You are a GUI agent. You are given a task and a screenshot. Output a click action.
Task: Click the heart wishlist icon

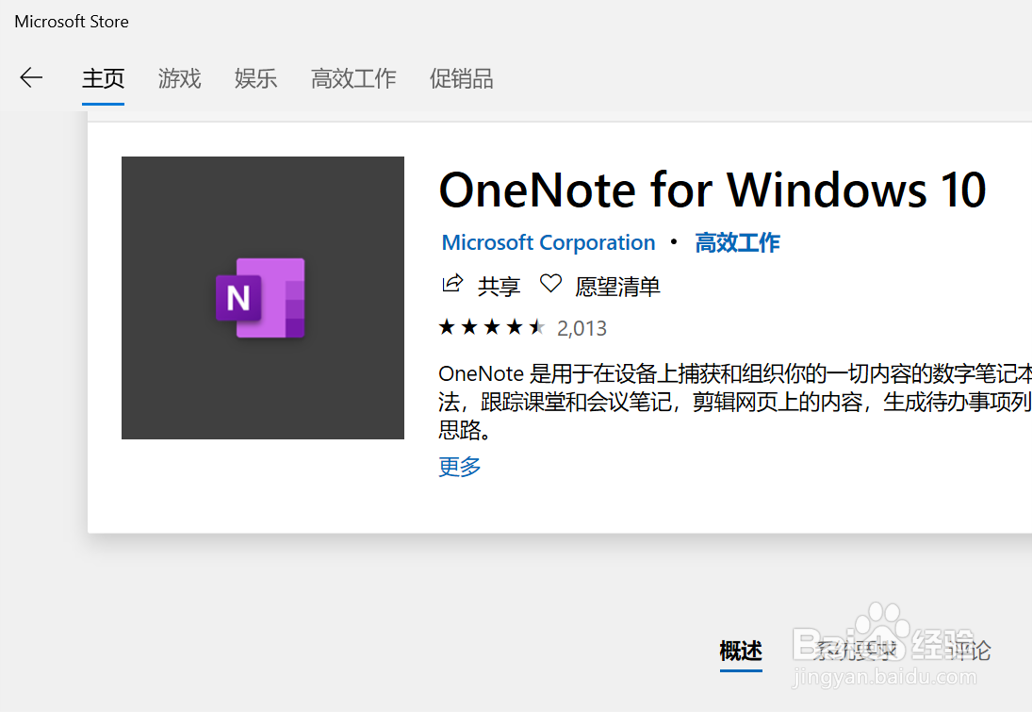tap(550, 284)
